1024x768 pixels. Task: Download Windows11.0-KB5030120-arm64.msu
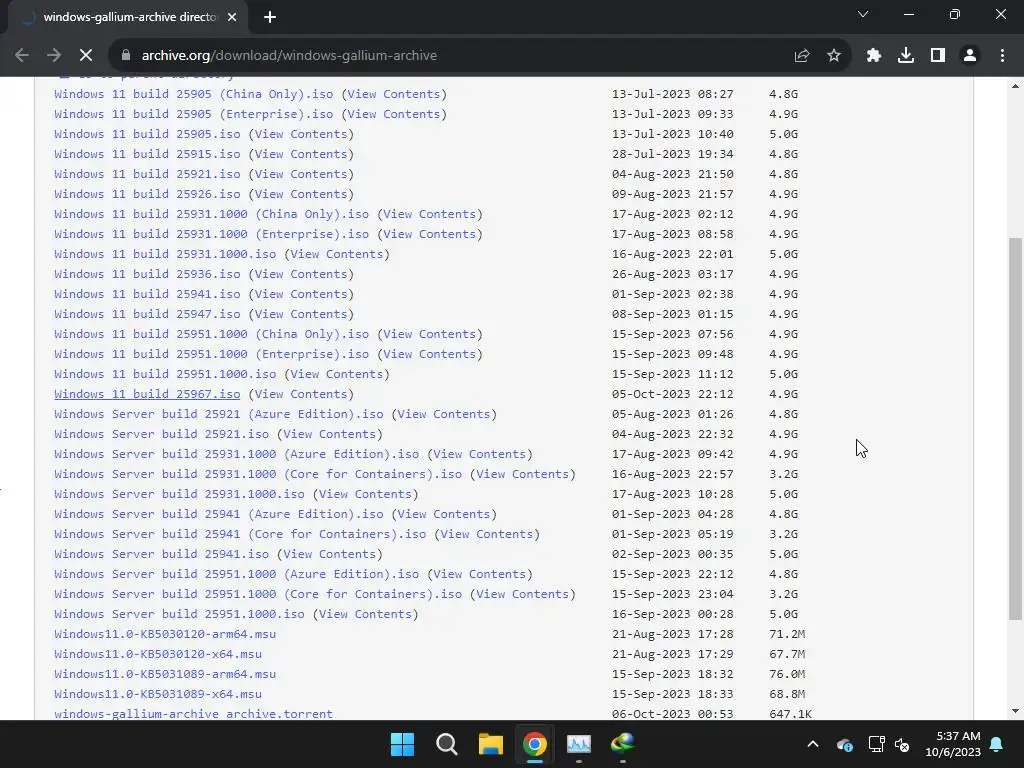[x=165, y=634]
